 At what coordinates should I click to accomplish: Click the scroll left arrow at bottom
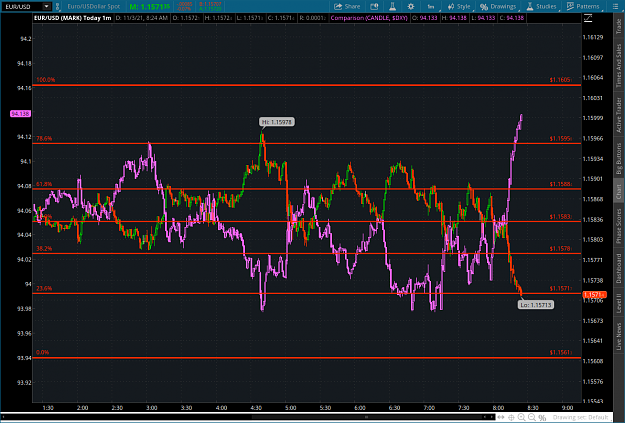click(x=485, y=417)
